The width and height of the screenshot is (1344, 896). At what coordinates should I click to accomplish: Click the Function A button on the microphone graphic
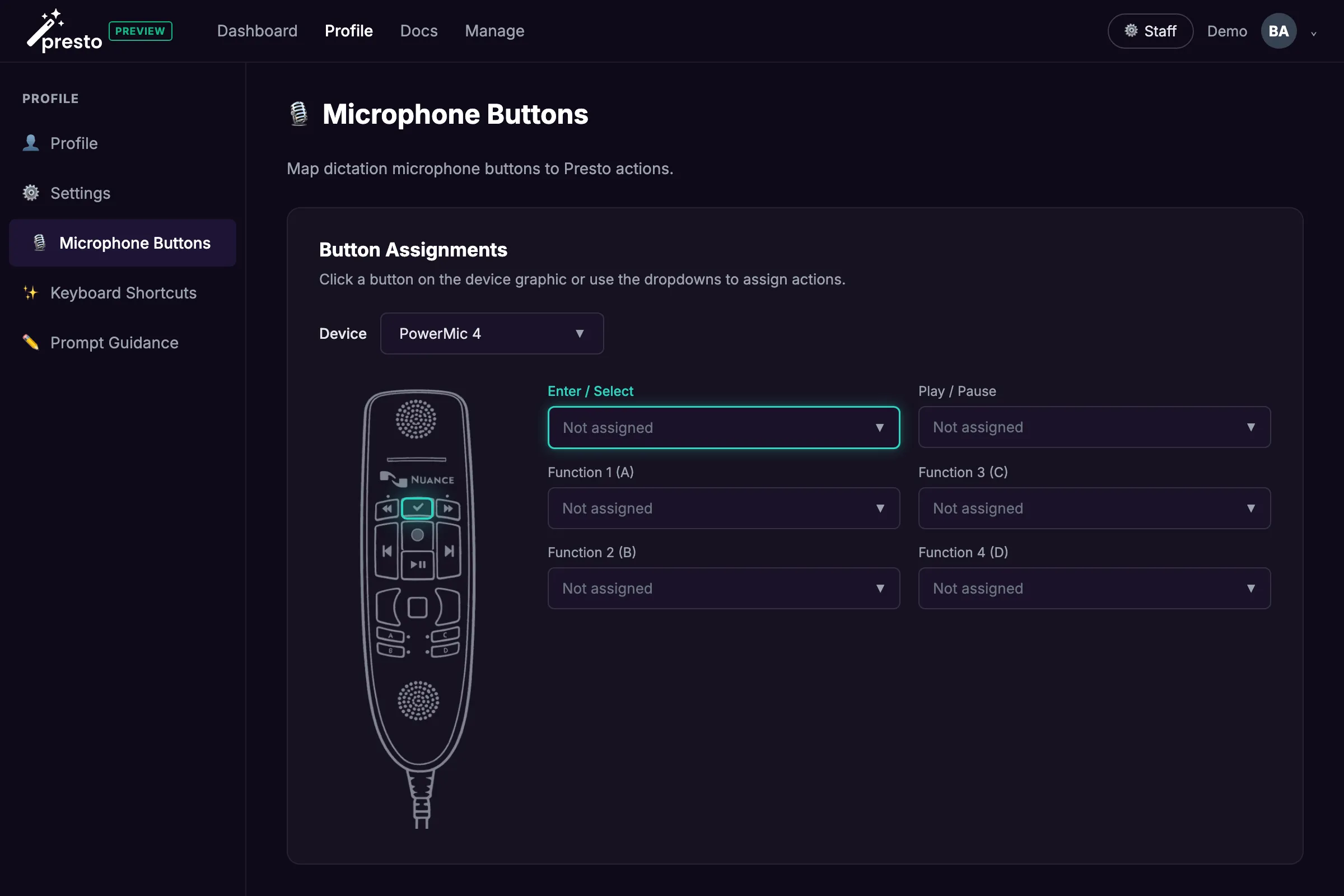click(x=391, y=636)
